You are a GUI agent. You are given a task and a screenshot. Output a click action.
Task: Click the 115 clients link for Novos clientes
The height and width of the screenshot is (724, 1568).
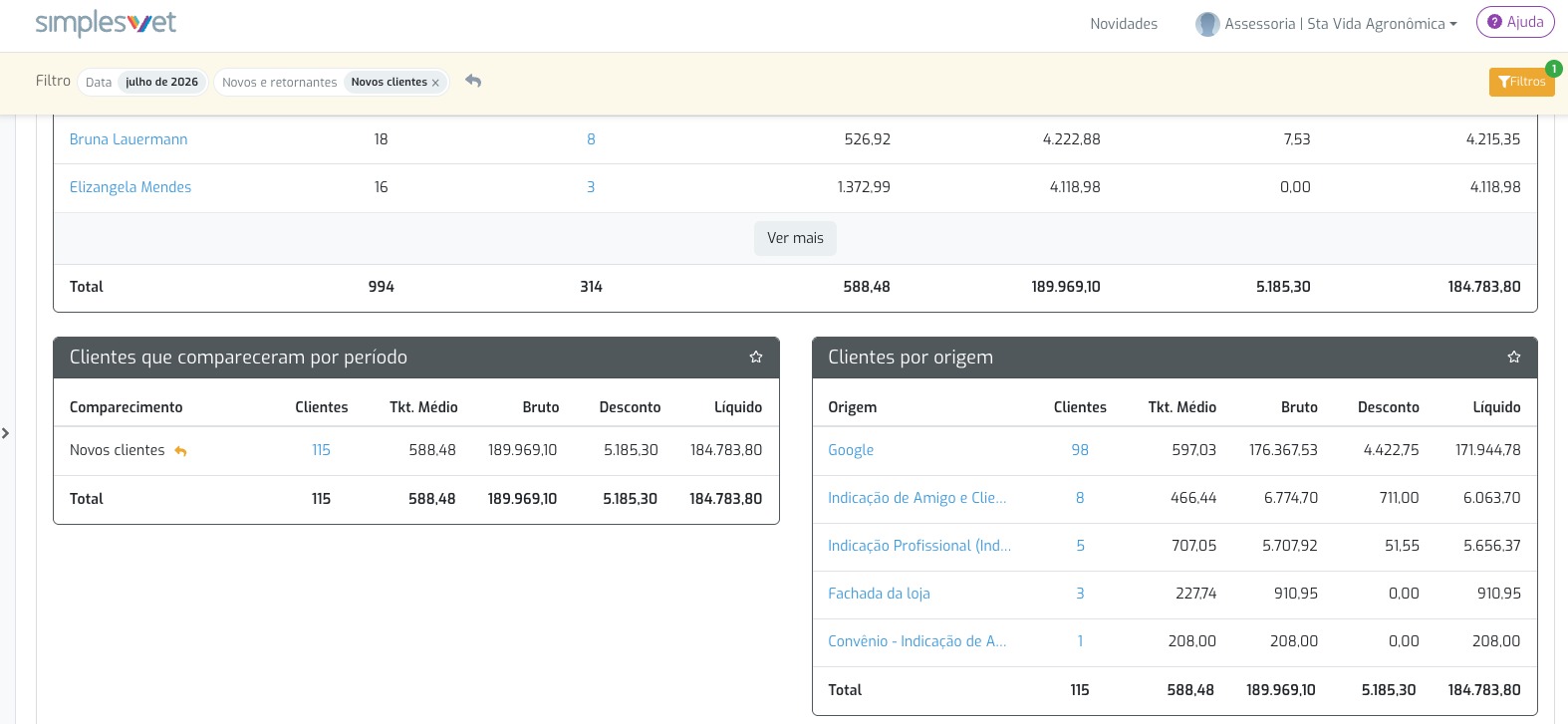point(321,450)
